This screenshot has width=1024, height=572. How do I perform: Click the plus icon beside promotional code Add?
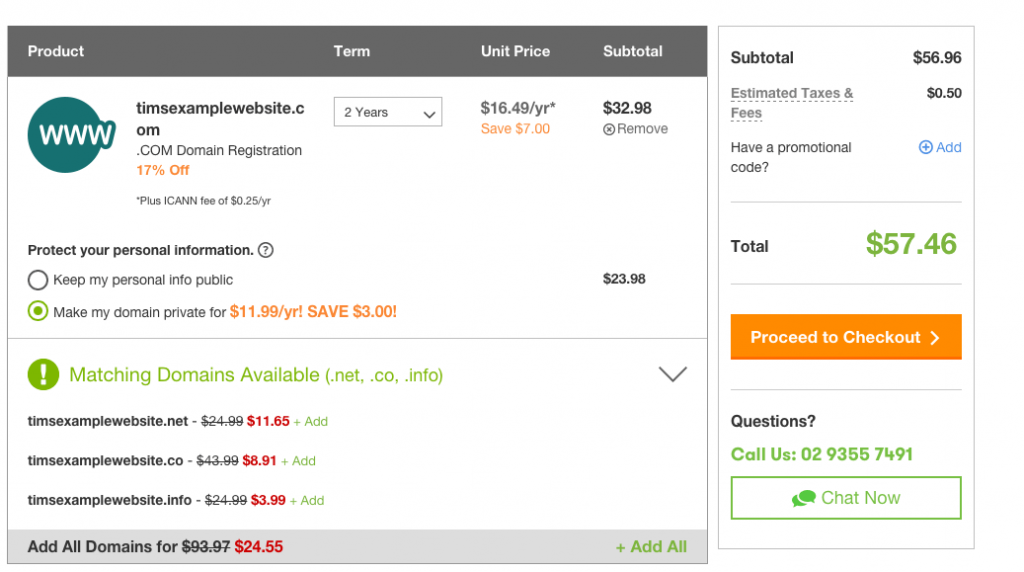925,148
